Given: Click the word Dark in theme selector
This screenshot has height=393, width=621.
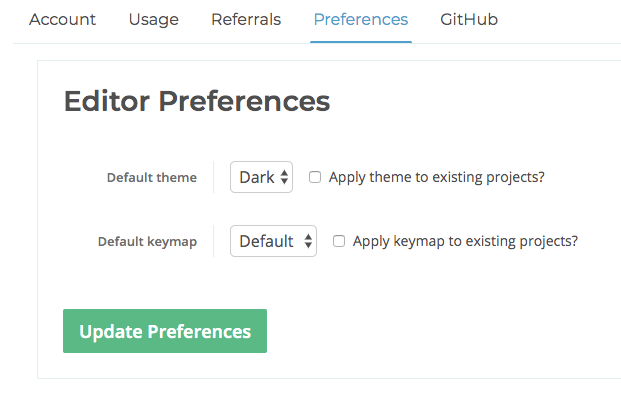Looking at the screenshot, I should (x=257, y=177).
